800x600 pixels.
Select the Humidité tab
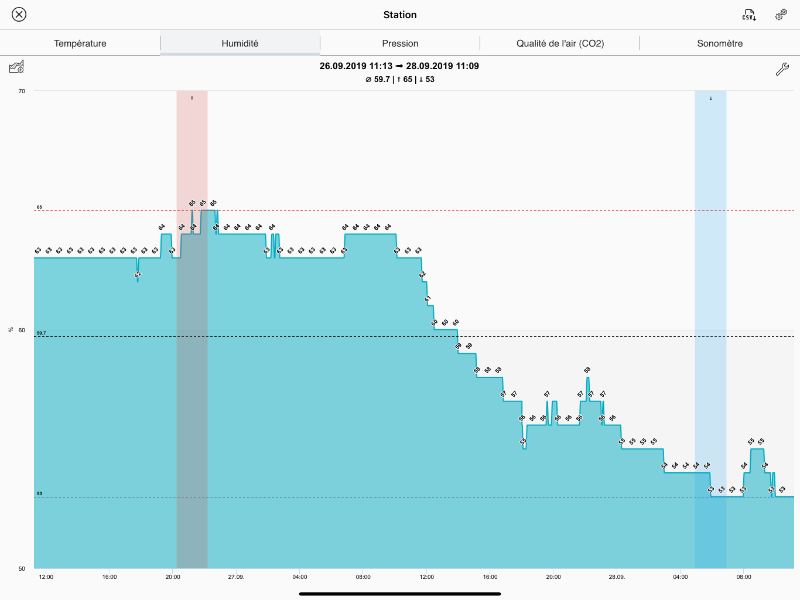pos(240,43)
